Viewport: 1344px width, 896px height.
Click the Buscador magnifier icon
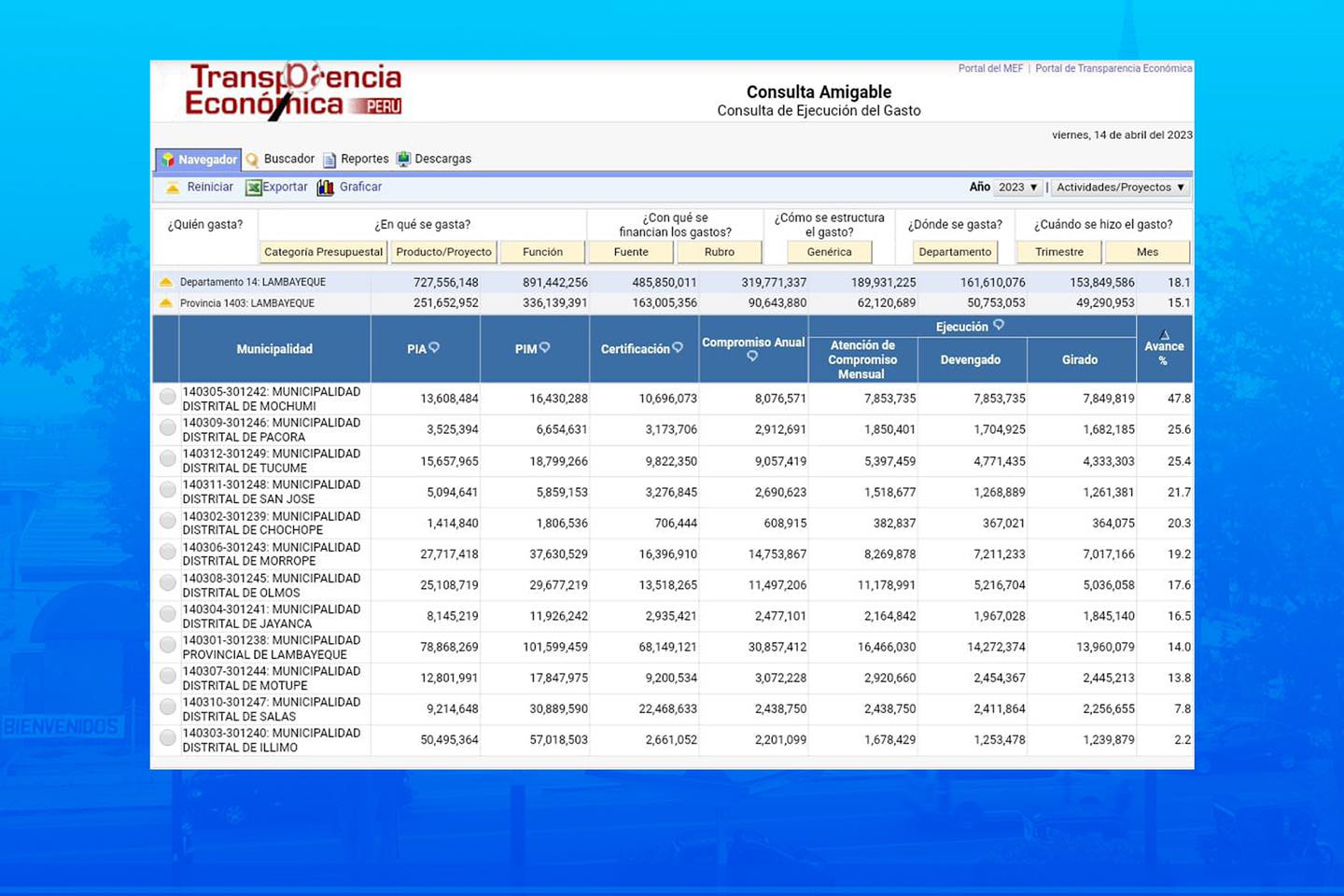[x=252, y=160]
